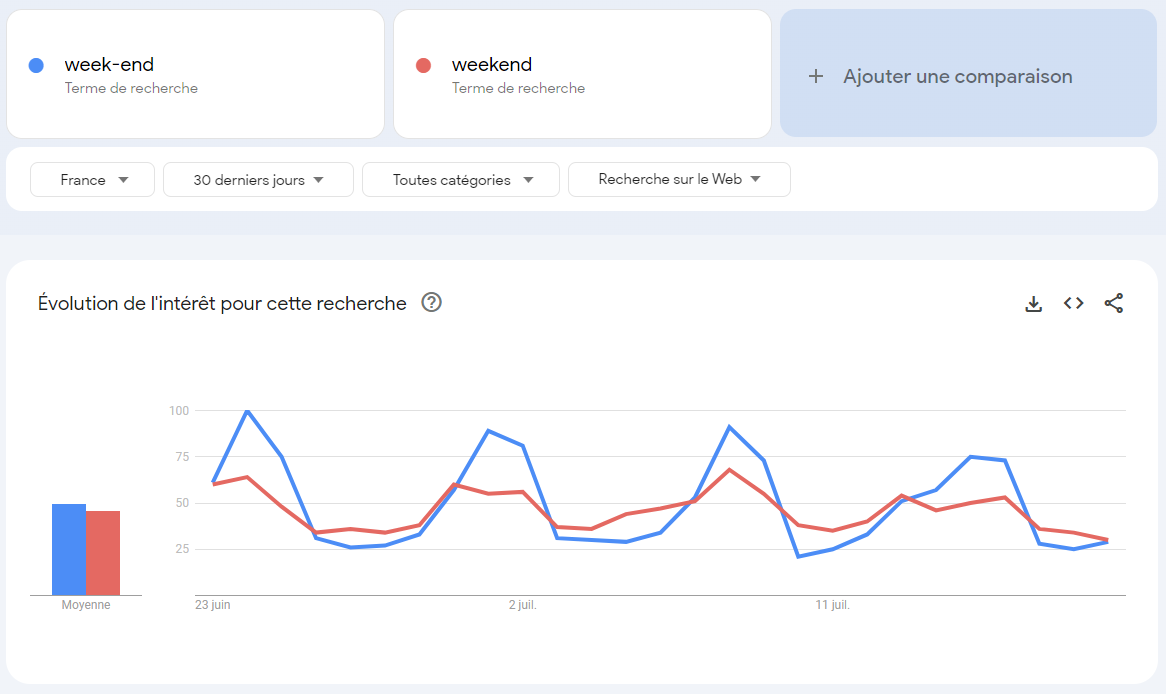Image resolution: width=1166 pixels, height=694 pixels.
Task: Open the Recherche sur le Web dropdown
Action: pos(679,179)
